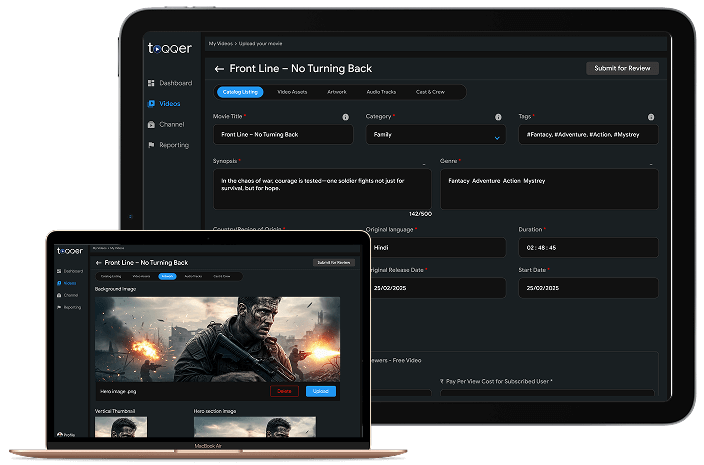Click the info icon next to Movie Title

pos(346,117)
